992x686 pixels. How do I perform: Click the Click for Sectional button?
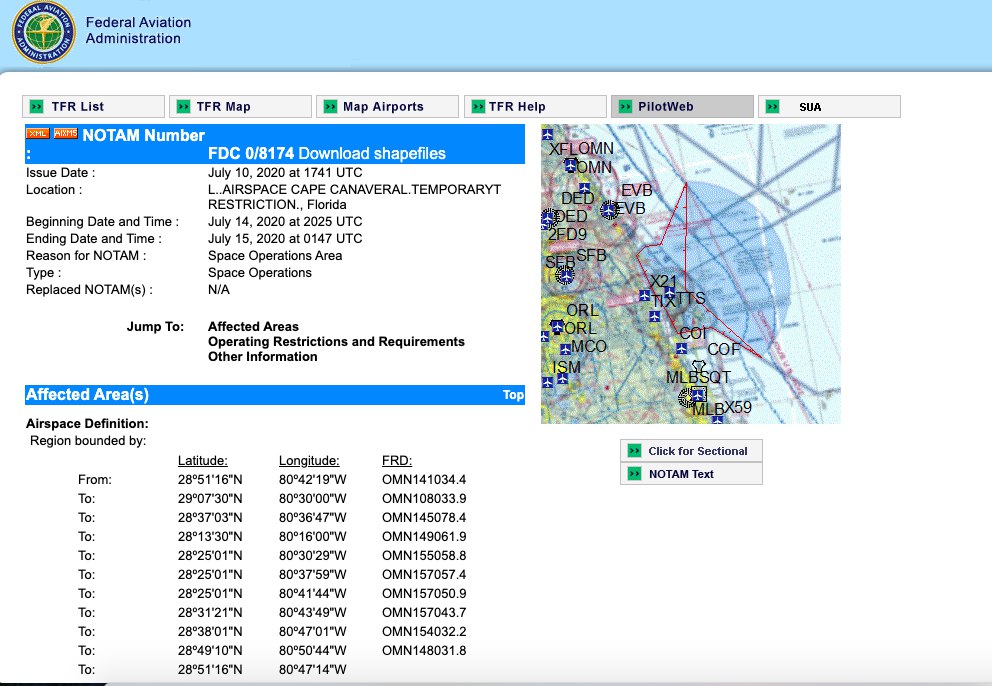(691, 451)
